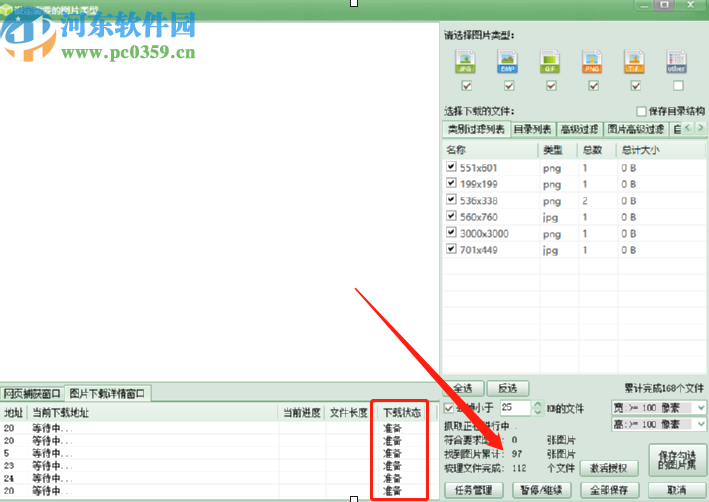Open 任务管理 button

point(473,490)
